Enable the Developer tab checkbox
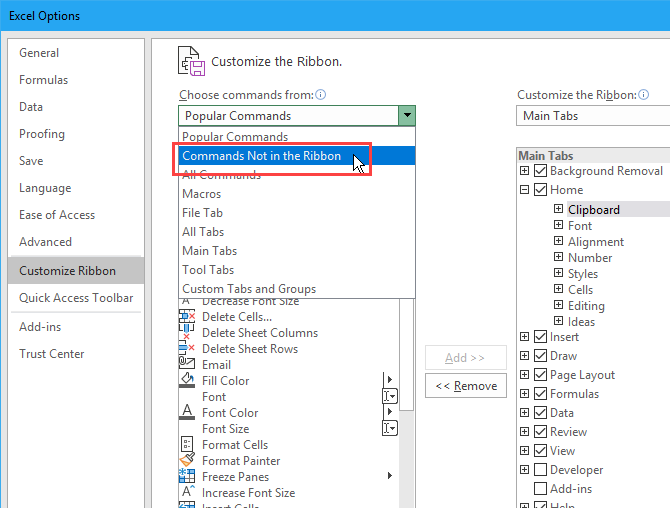Image resolution: width=670 pixels, height=508 pixels. click(x=540, y=470)
